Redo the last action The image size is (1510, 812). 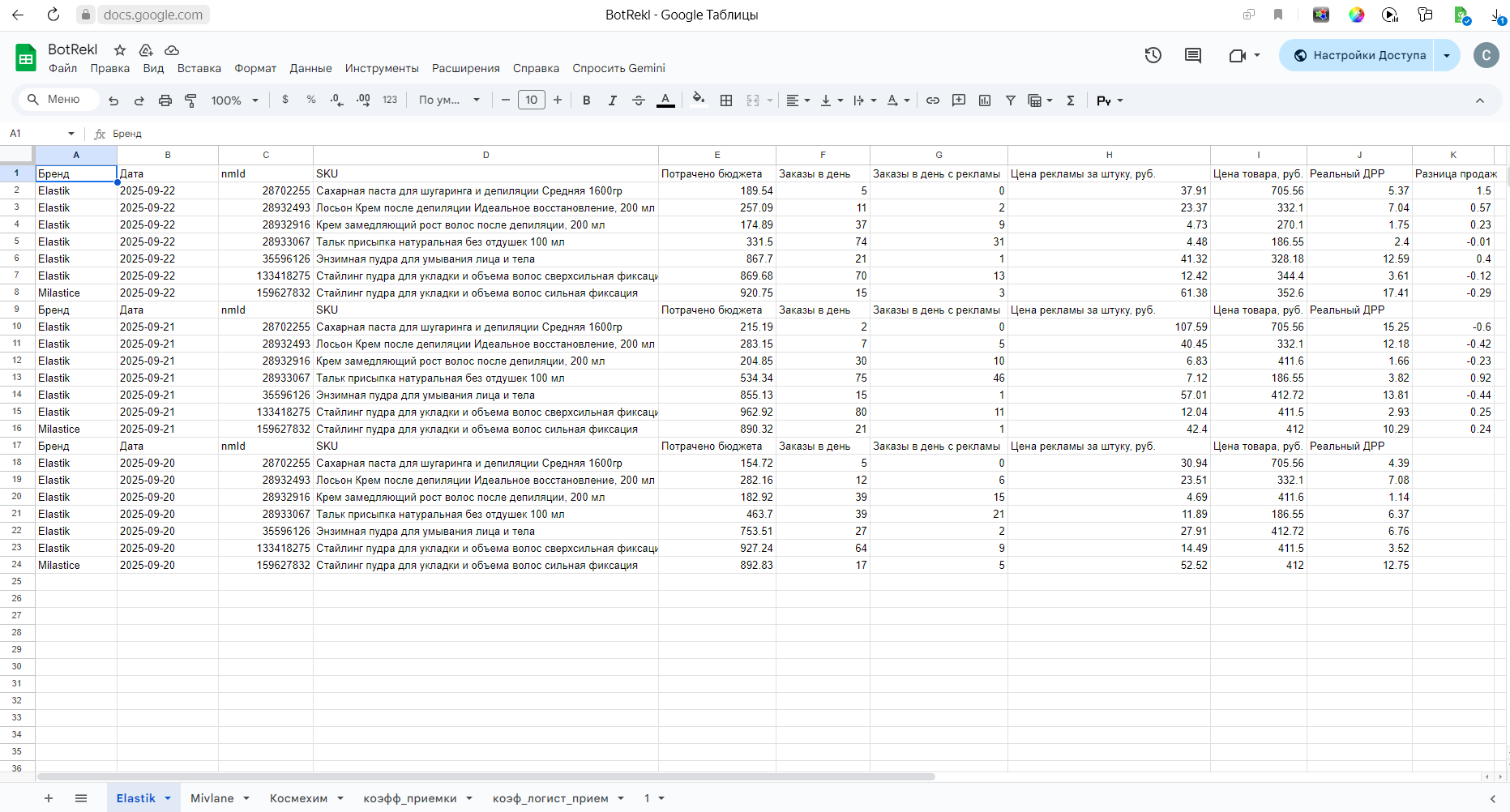click(x=139, y=100)
